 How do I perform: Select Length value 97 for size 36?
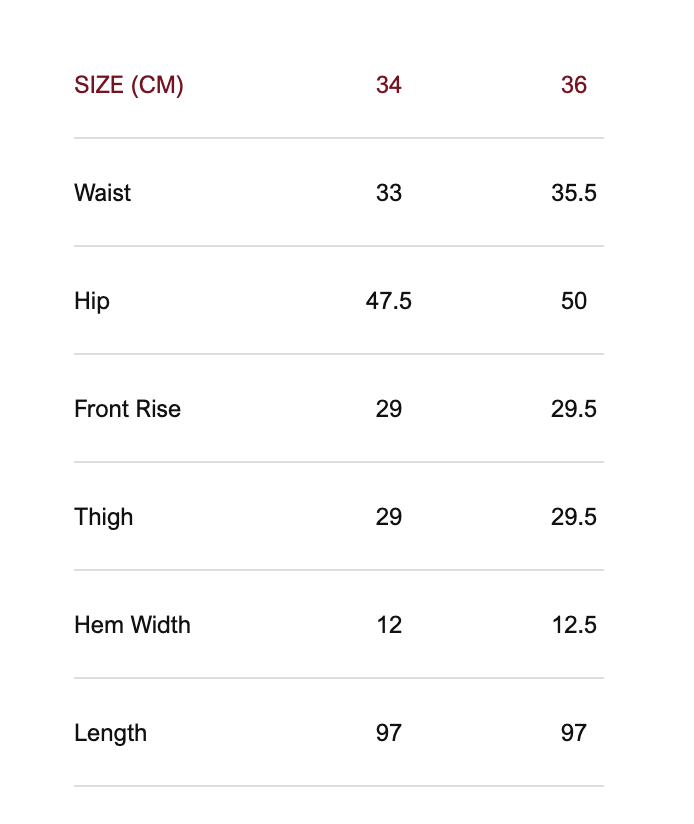574,733
